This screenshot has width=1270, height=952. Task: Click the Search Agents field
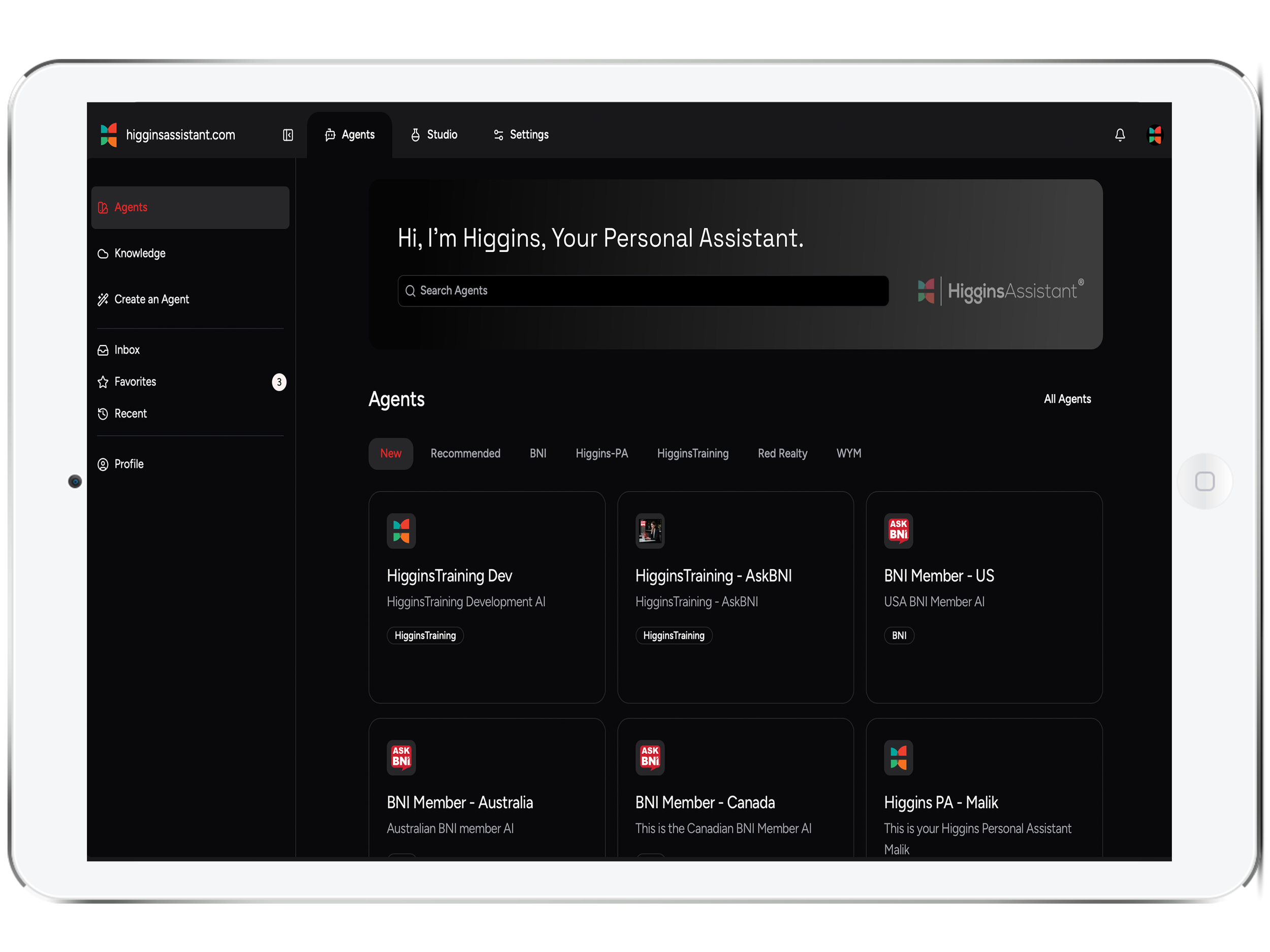(x=643, y=291)
